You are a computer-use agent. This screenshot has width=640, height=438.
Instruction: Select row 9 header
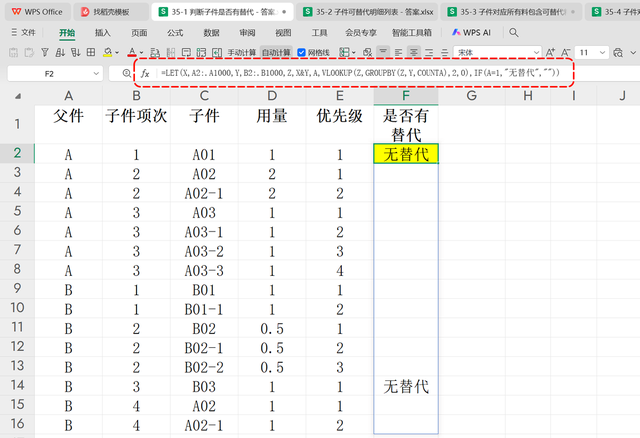click(17, 289)
